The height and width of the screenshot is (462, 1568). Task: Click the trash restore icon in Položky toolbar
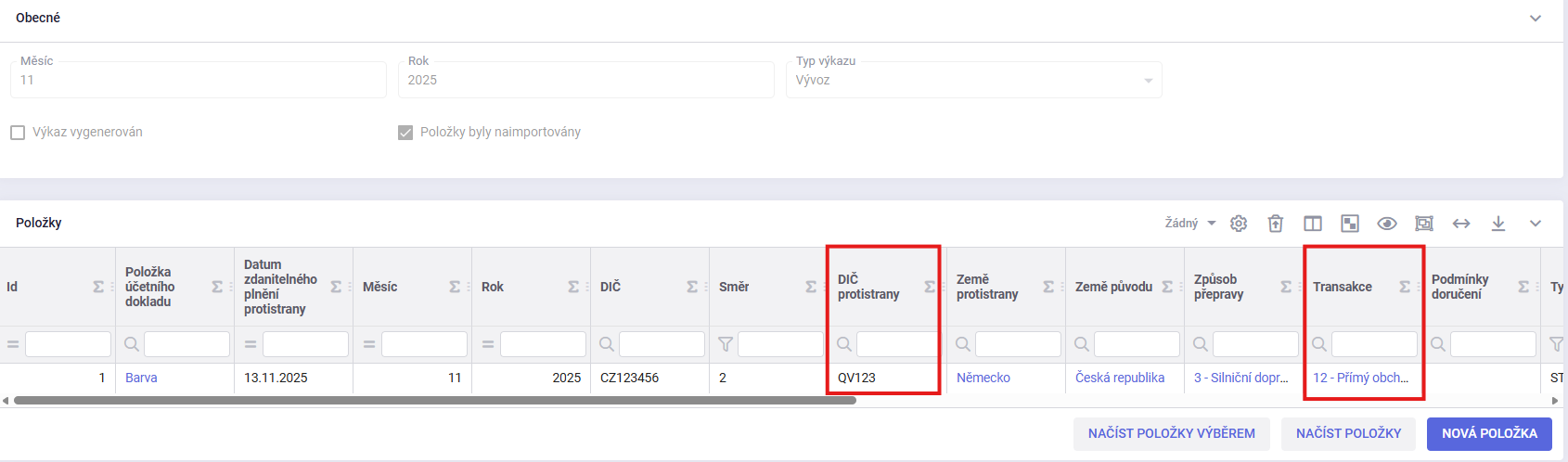click(x=1276, y=224)
